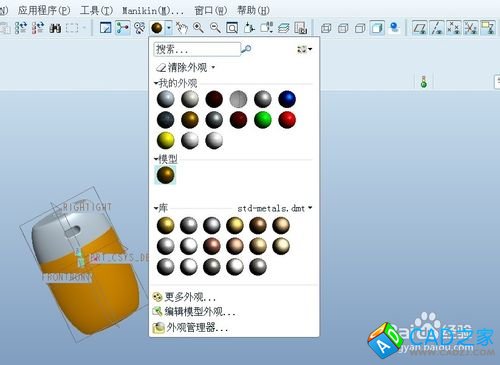Open the Manikin(M) menu
500x365 pixels.
tap(153, 11)
